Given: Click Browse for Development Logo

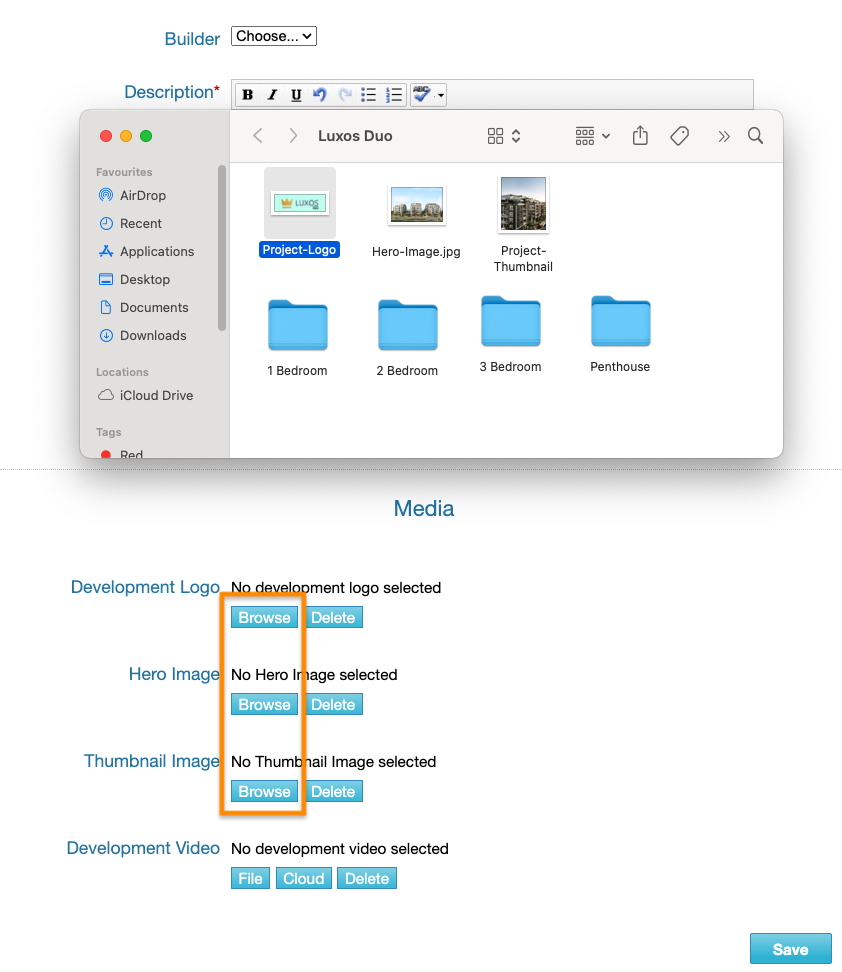Looking at the screenshot, I should [x=264, y=618].
